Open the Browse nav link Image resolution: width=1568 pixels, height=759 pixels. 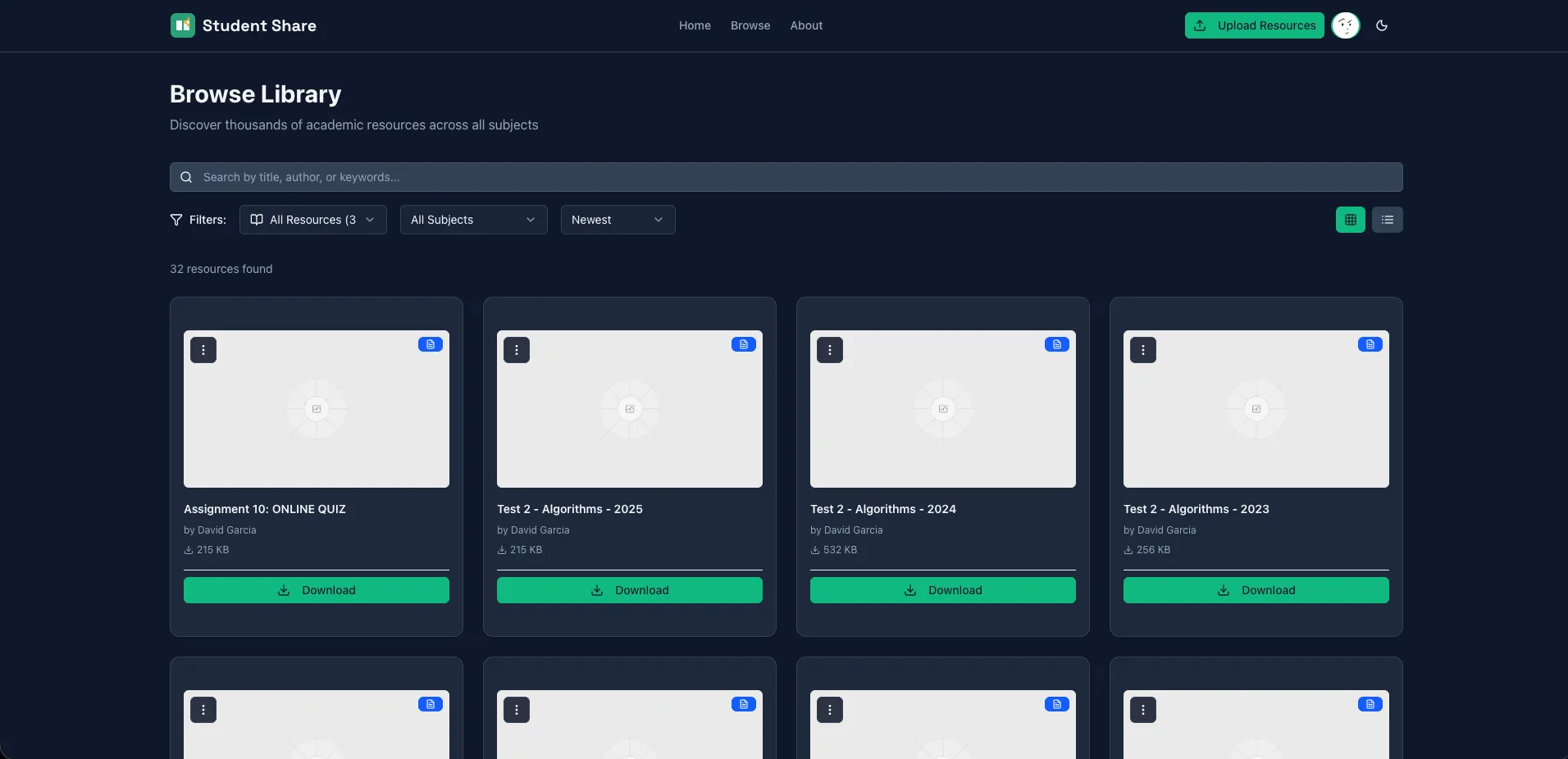click(x=750, y=25)
